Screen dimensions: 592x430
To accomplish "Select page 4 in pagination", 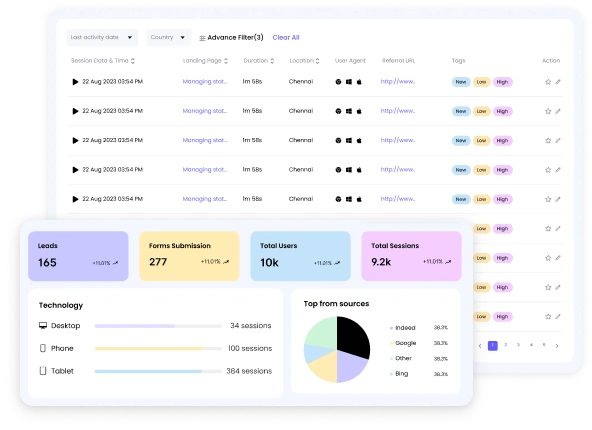I will coord(531,345).
